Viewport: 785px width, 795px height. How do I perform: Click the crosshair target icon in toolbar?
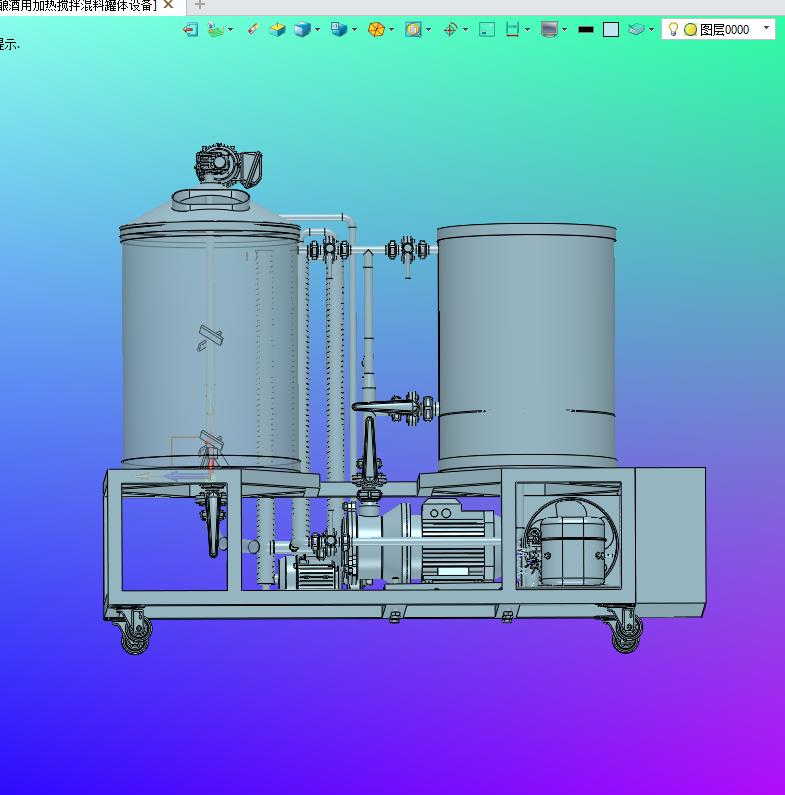[450, 30]
